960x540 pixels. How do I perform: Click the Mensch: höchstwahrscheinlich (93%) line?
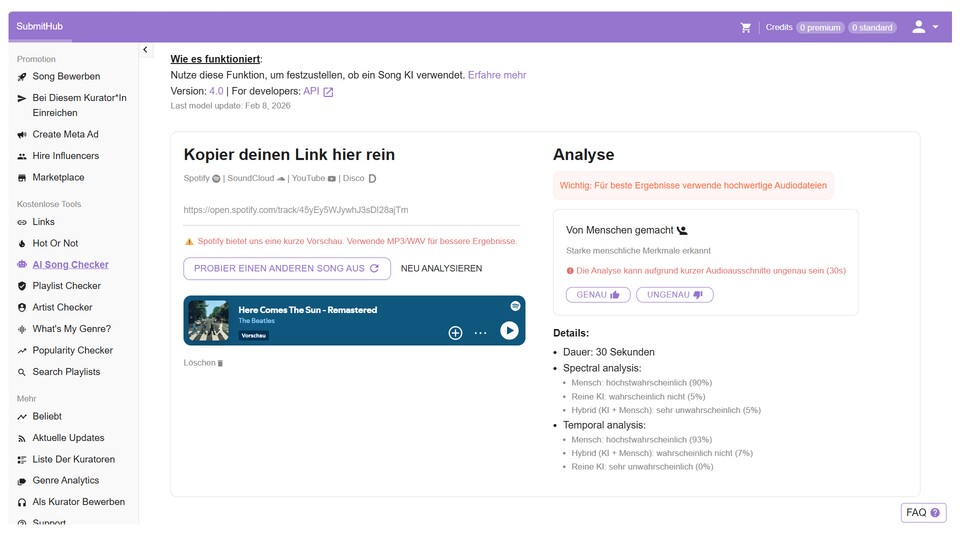pos(641,440)
